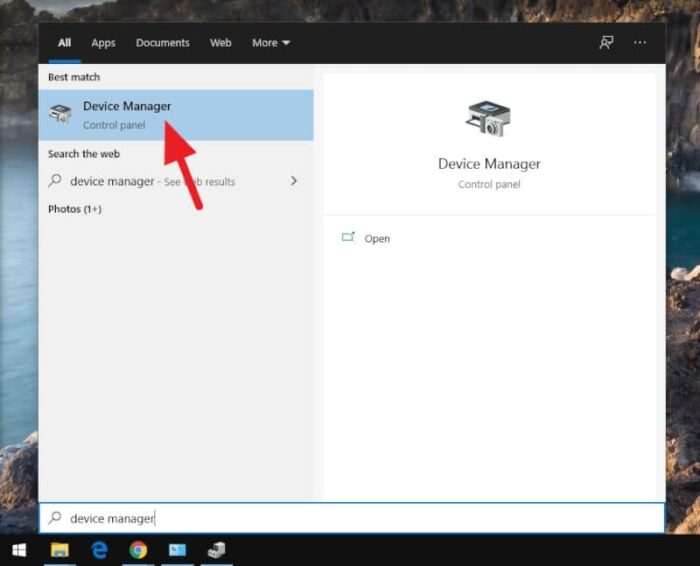This screenshot has width=700, height=566.
Task: Switch to the Documents search tab
Action: pyautogui.click(x=162, y=43)
